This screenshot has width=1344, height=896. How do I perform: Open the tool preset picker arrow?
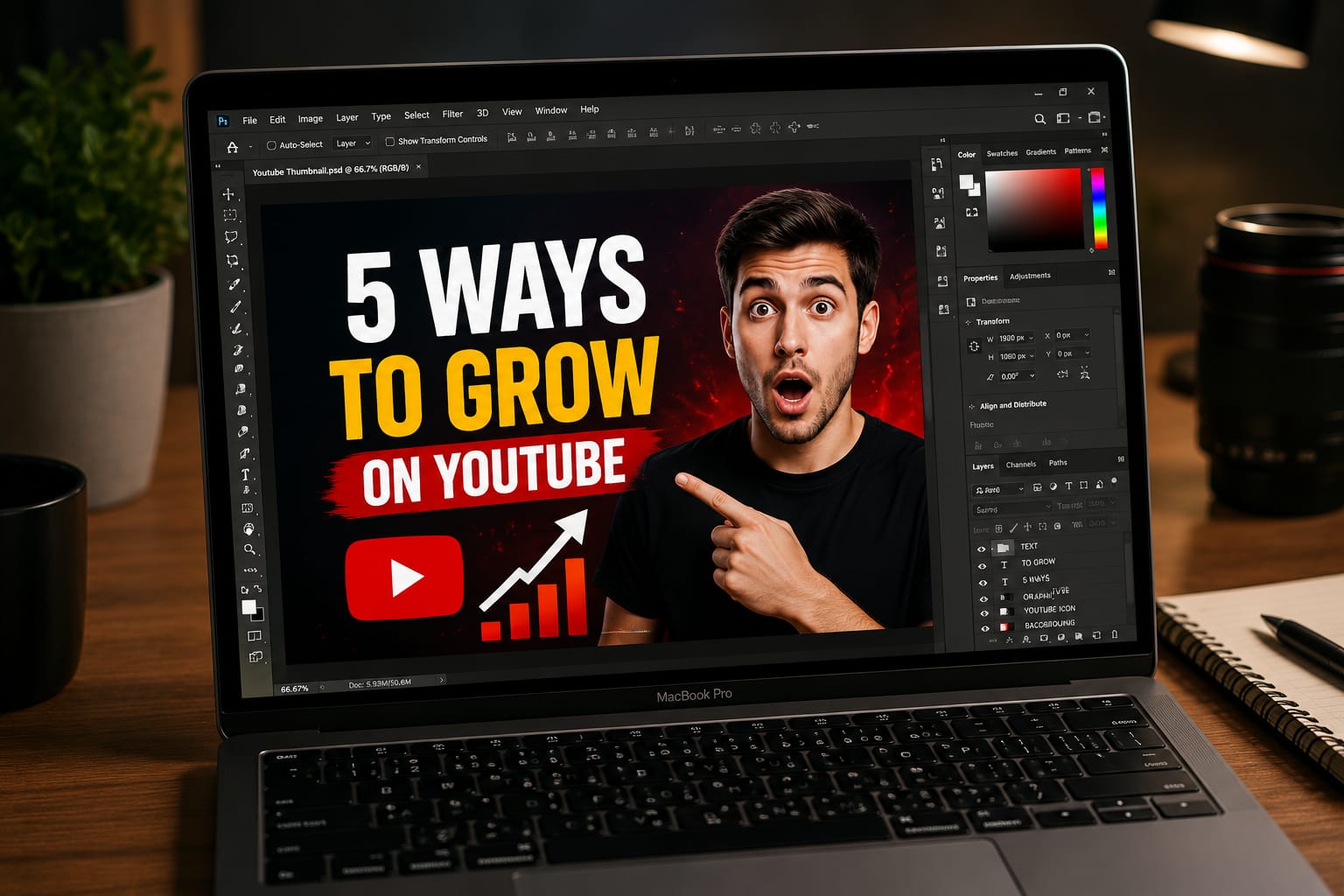[251, 147]
